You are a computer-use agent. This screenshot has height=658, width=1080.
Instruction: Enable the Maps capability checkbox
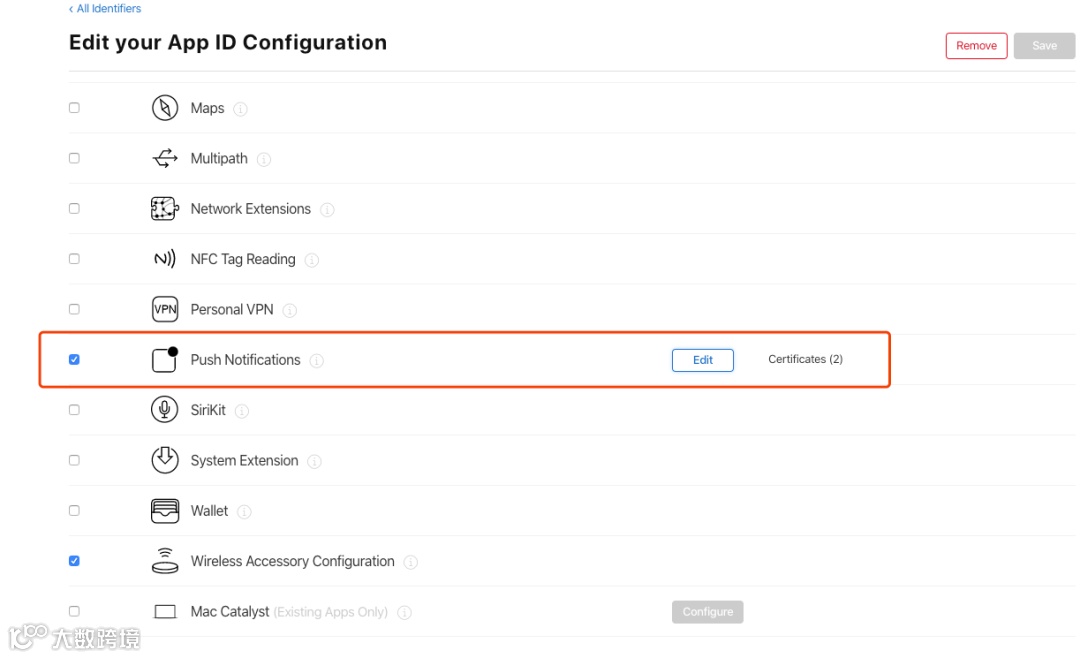tap(74, 108)
